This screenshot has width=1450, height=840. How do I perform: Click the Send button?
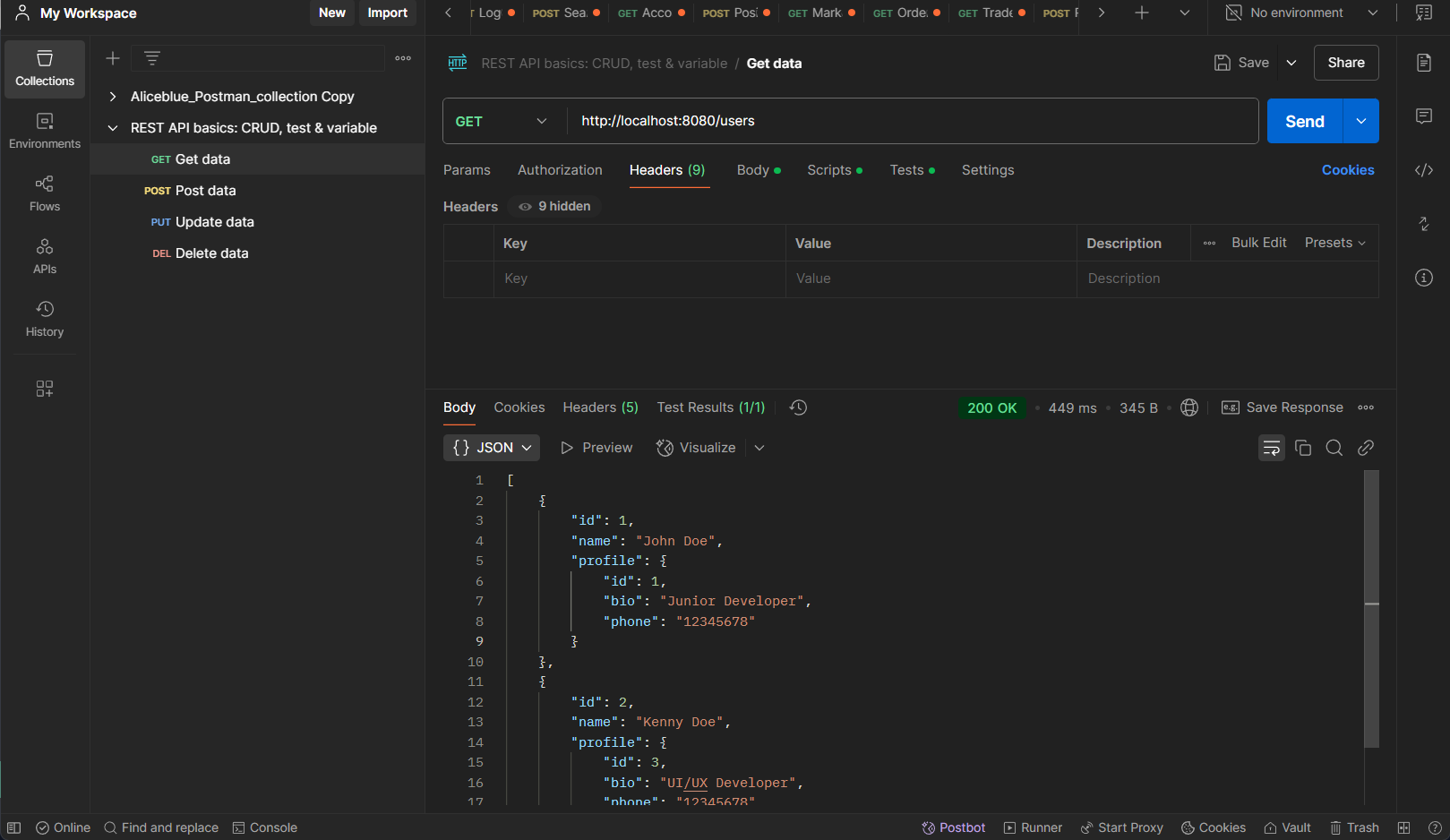click(x=1305, y=121)
